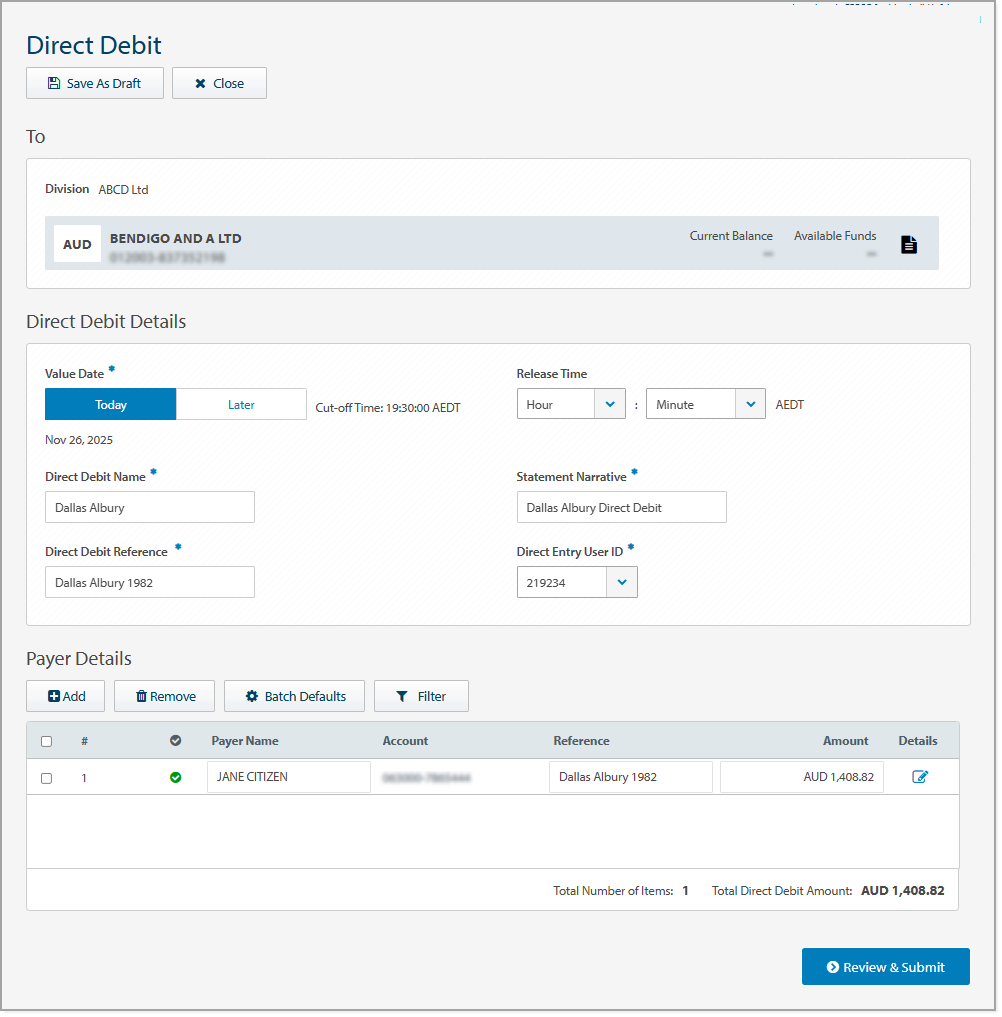Expand the Direct Entry User ID dropdown
This screenshot has height=1017, width=1002.
point(622,582)
